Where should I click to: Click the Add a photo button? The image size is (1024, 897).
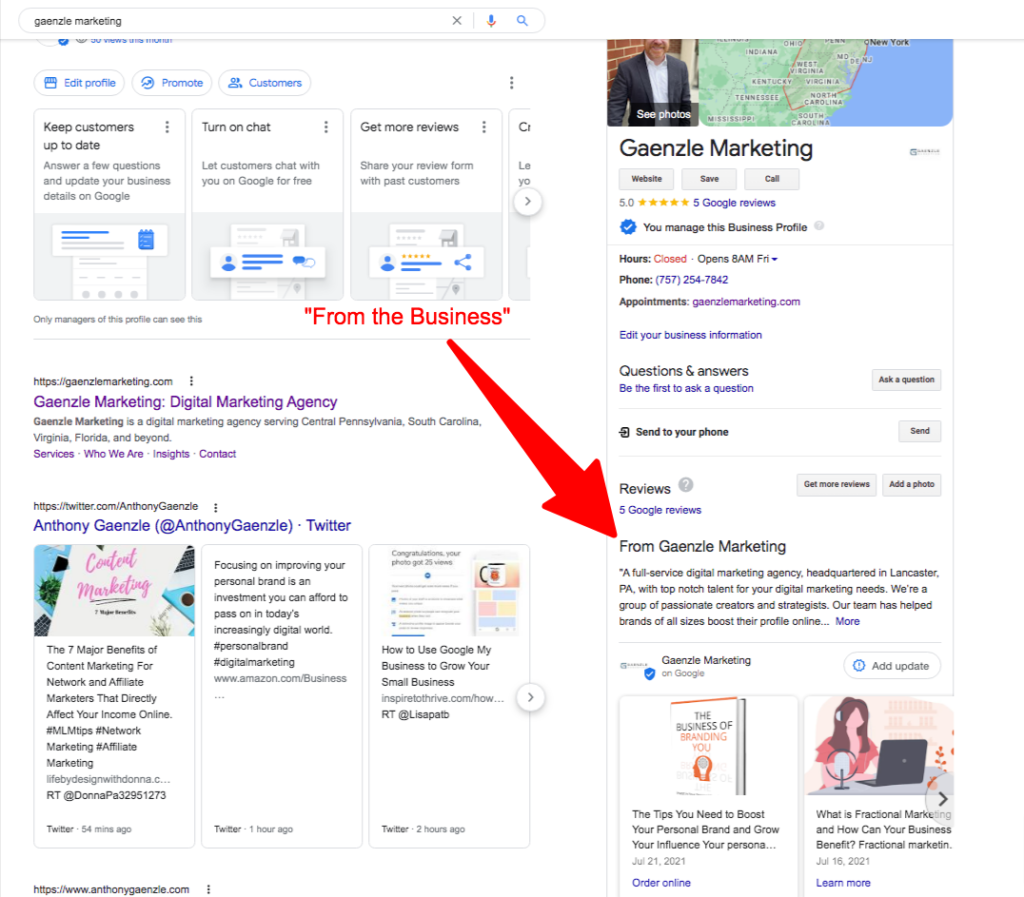912,484
